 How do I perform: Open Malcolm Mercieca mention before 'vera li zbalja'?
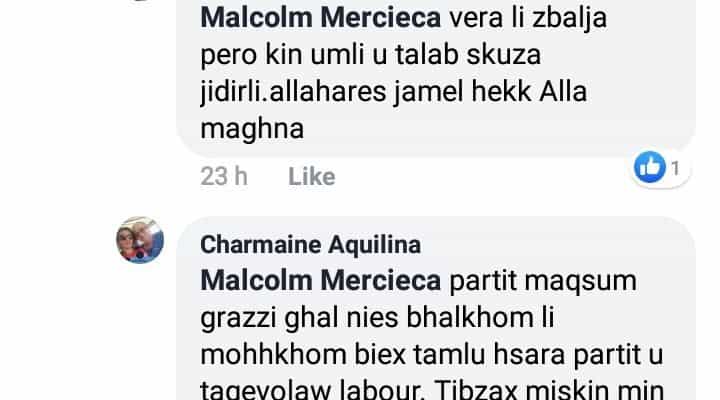321,18
